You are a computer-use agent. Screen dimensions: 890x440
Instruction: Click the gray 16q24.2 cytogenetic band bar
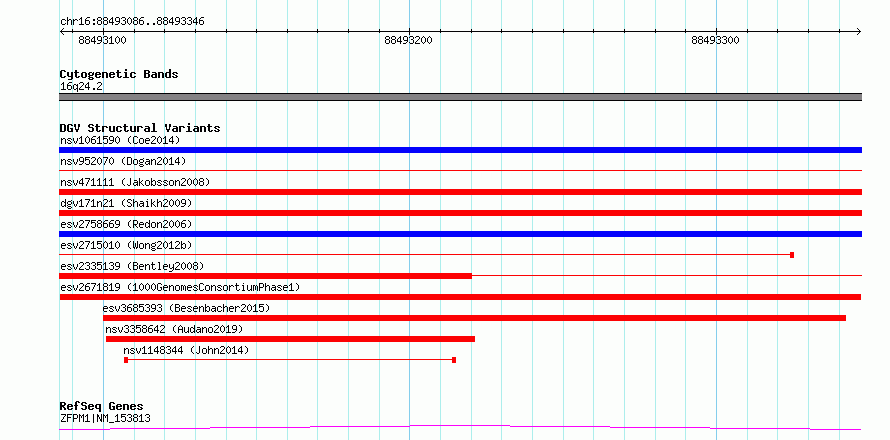click(460, 97)
